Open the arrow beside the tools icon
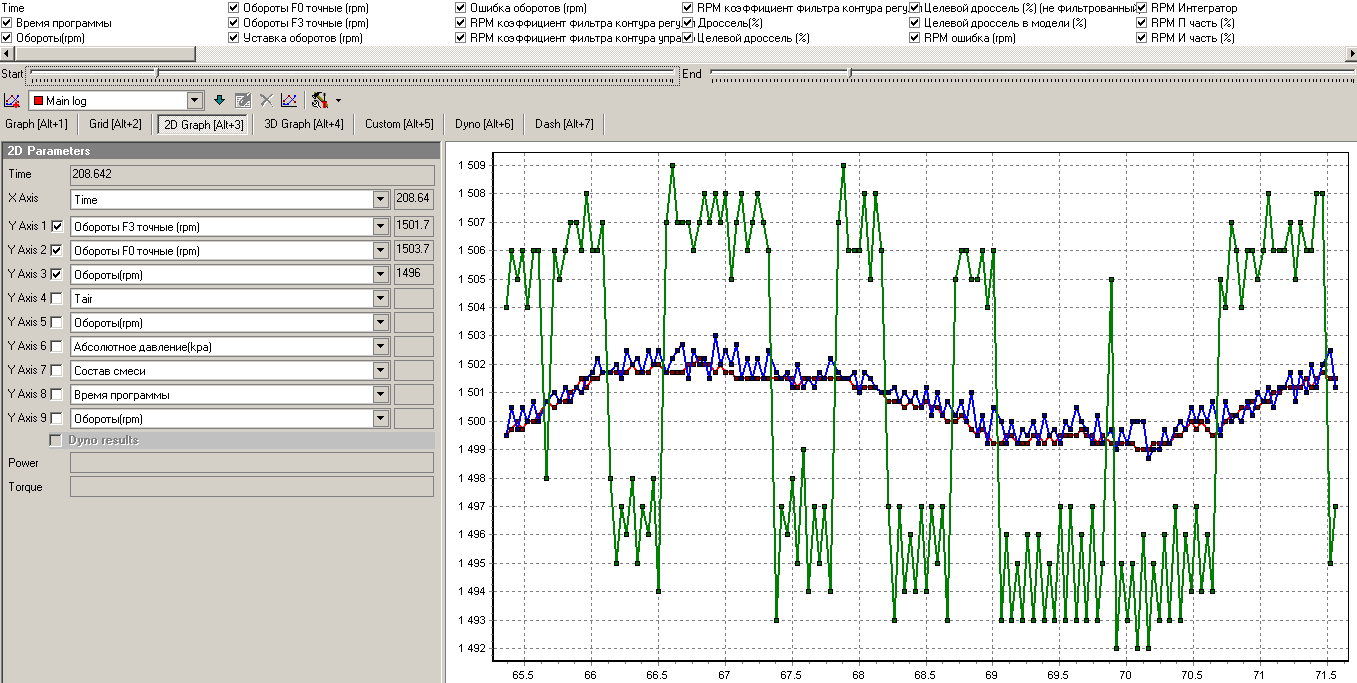 tap(338, 101)
